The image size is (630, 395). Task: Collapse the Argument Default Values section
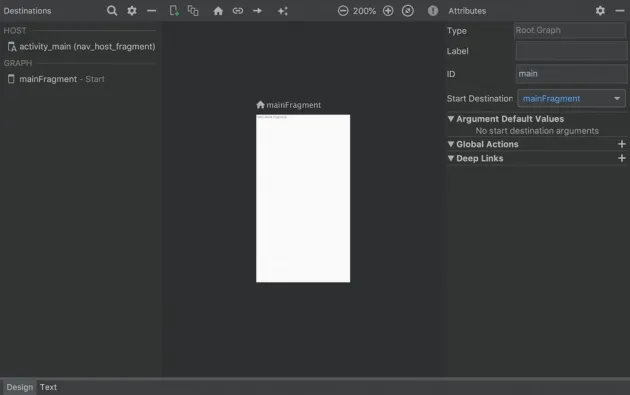451,119
